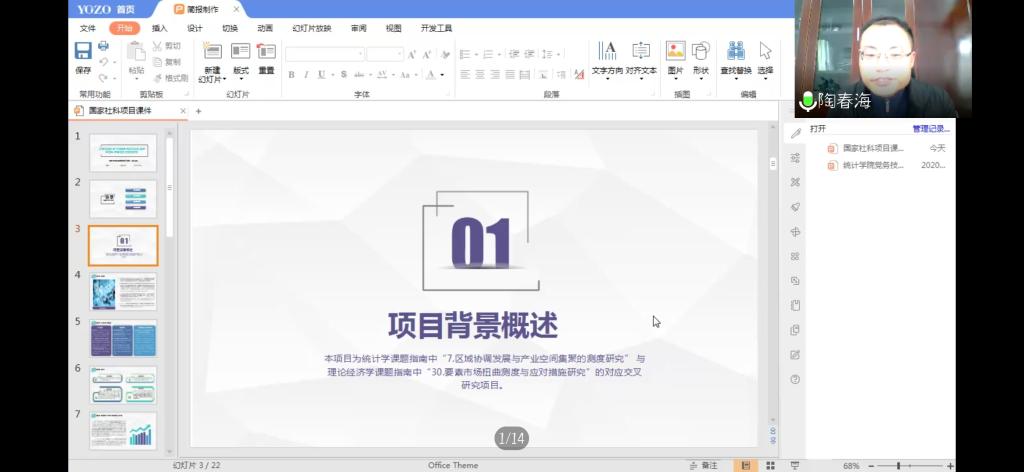Open the Insert (插入) ribbon tab
This screenshot has height=472, width=1024.
pyautogui.click(x=159, y=28)
